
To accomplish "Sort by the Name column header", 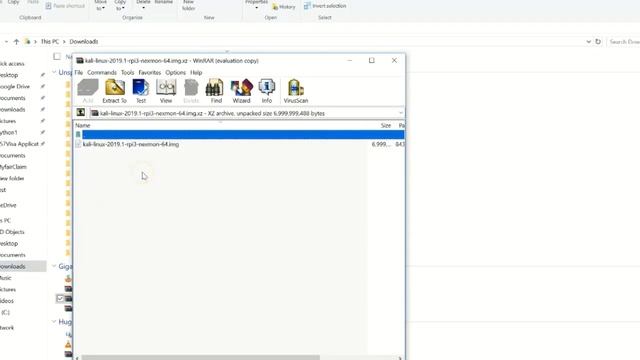I will (82, 125).
